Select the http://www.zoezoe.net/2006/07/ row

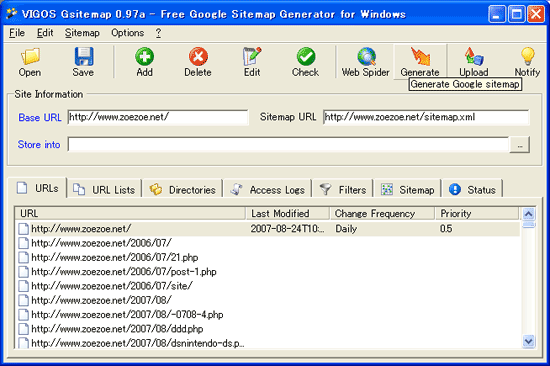[268, 243]
